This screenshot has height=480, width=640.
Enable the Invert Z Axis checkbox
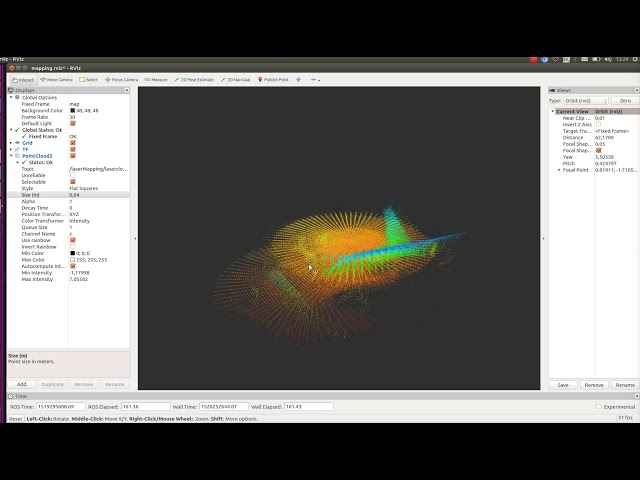tap(598, 124)
